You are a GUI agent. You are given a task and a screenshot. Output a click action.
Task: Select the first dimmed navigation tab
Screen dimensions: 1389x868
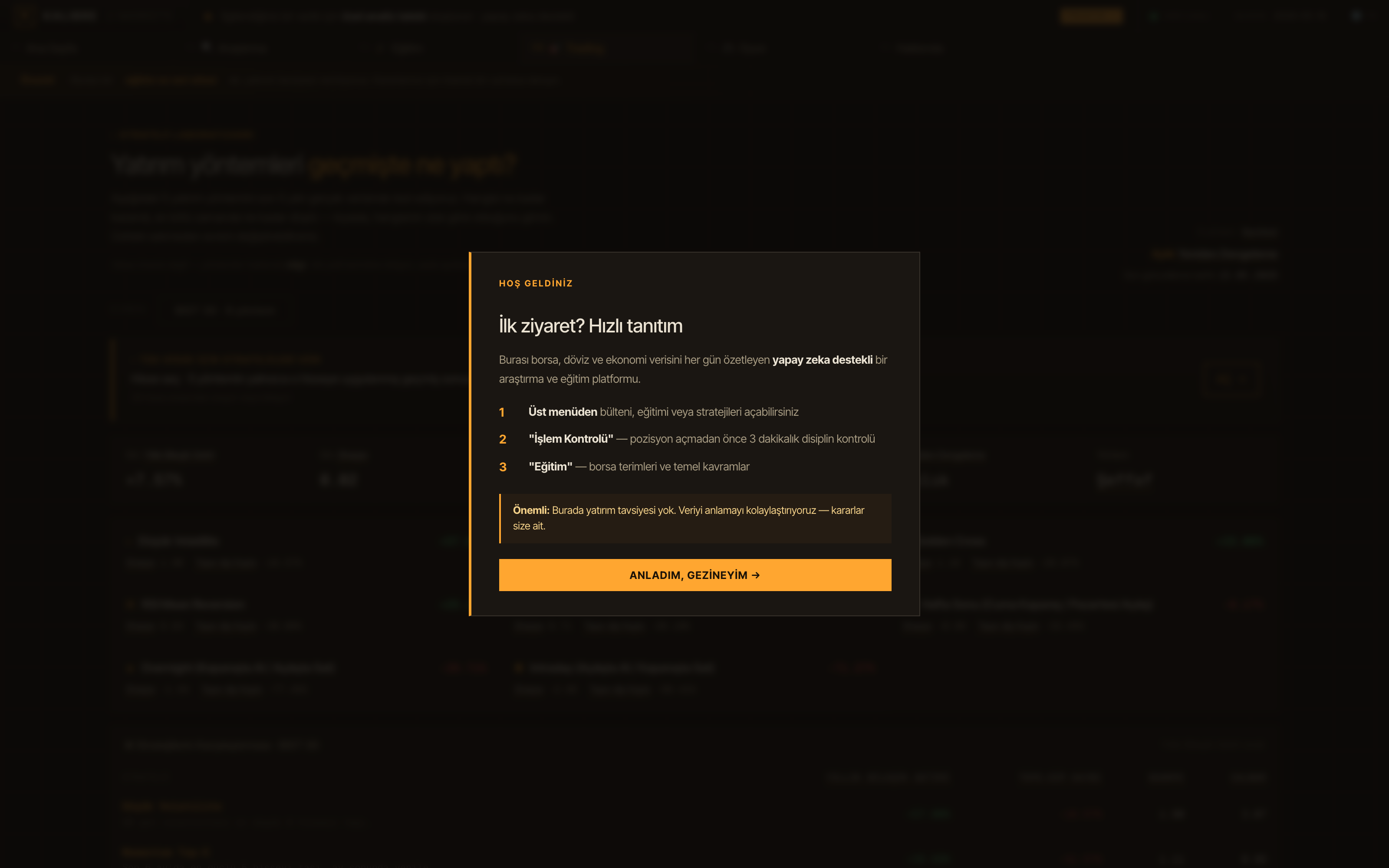click(52, 48)
